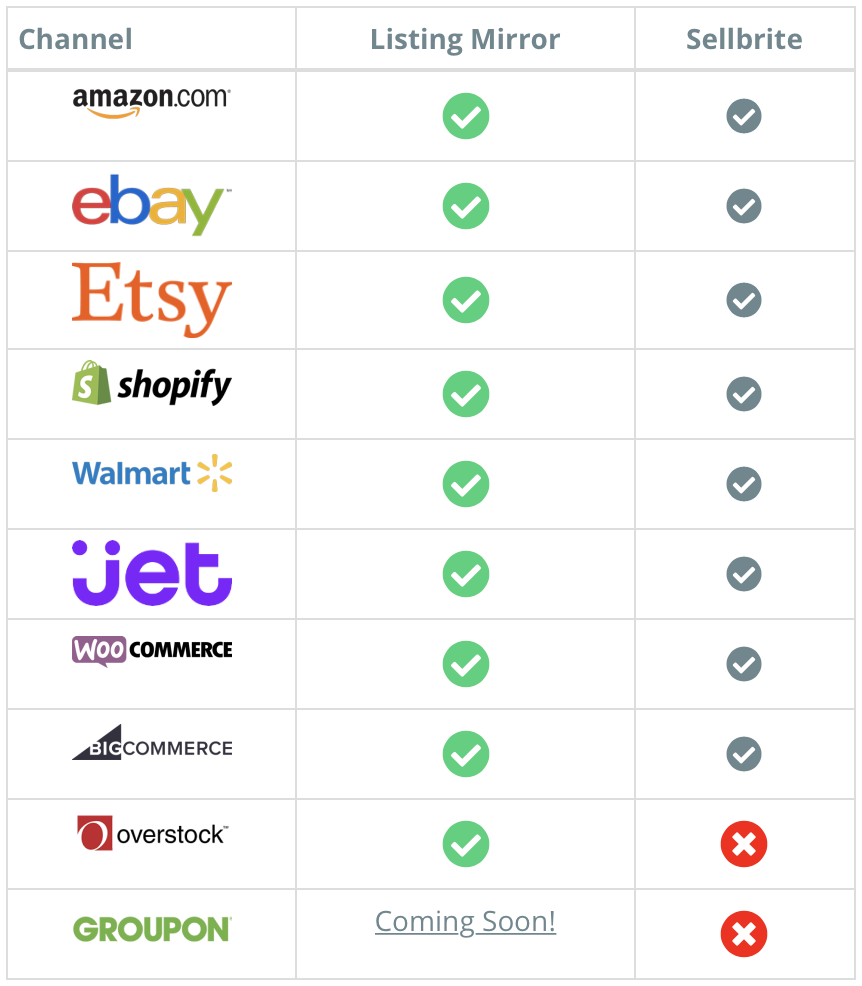This screenshot has width=862, height=986.
Task: Click the Overstock logo
Action: point(152,833)
